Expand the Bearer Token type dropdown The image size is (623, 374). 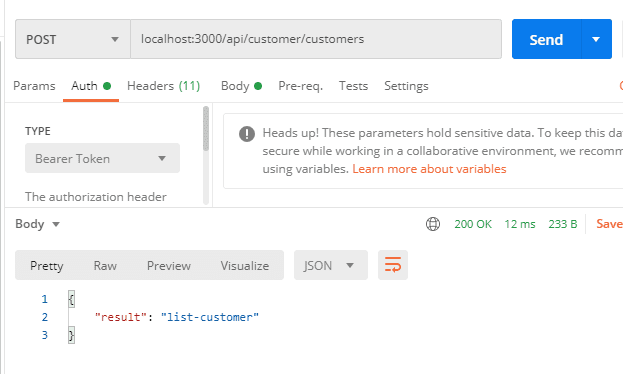pos(102,158)
